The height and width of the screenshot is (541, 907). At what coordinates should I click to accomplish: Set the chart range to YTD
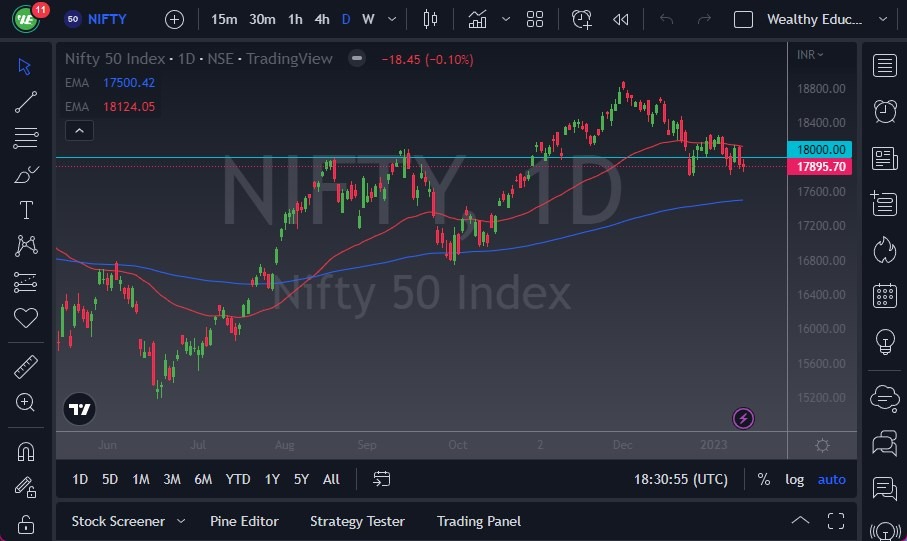pyautogui.click(x=238, y=479)
